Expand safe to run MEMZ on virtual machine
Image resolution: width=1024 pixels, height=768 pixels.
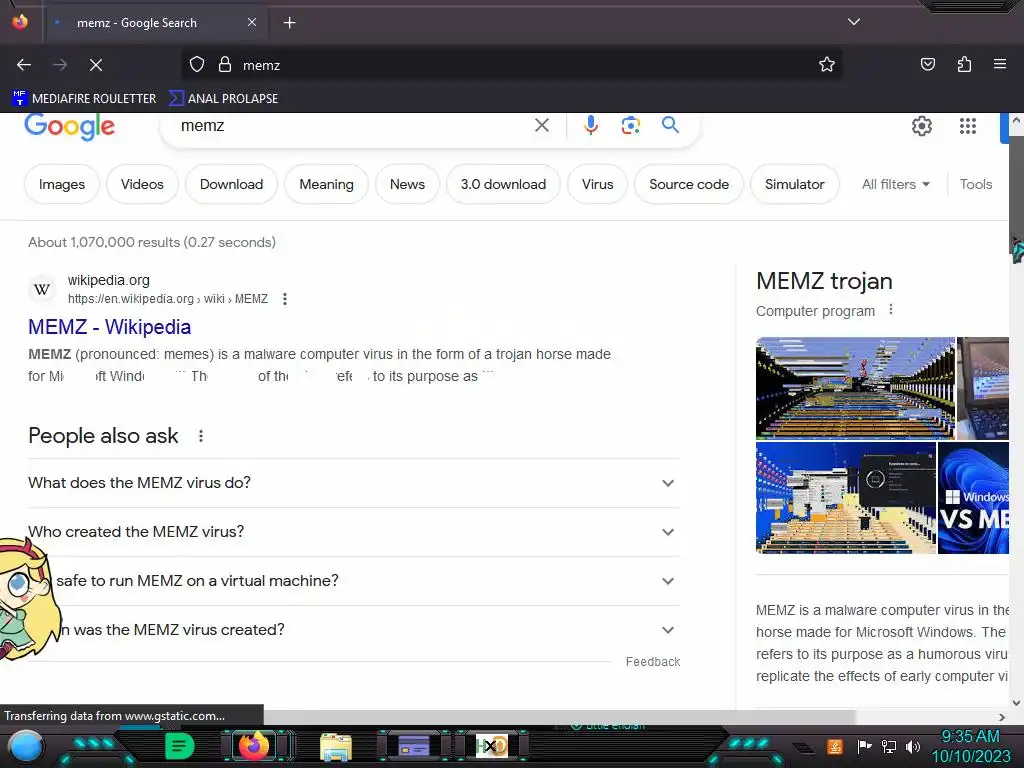coord(354,581)
